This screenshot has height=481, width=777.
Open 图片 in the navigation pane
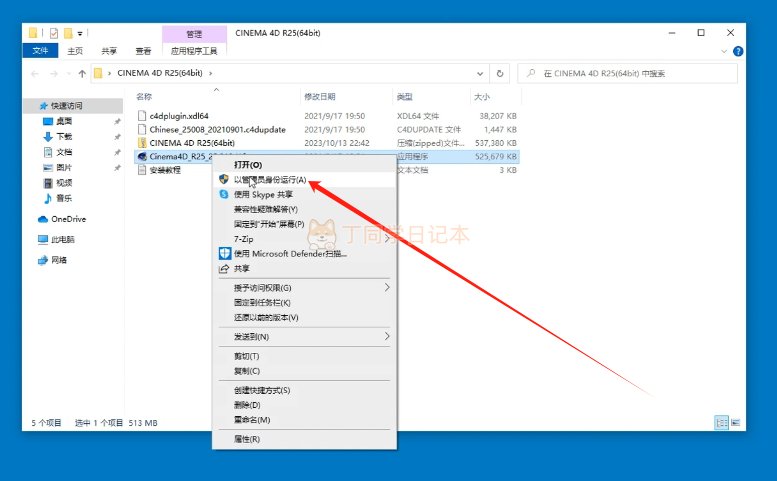pyautogui.click(x=64, y=167)
